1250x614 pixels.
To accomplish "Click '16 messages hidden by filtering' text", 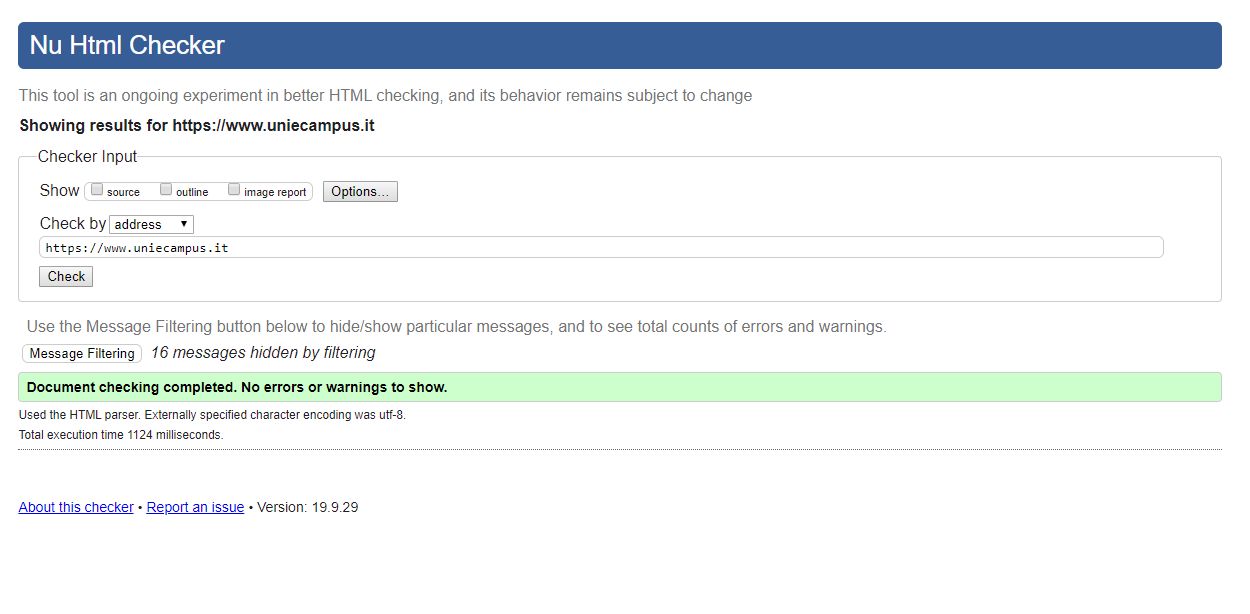I will click(263, 352).
